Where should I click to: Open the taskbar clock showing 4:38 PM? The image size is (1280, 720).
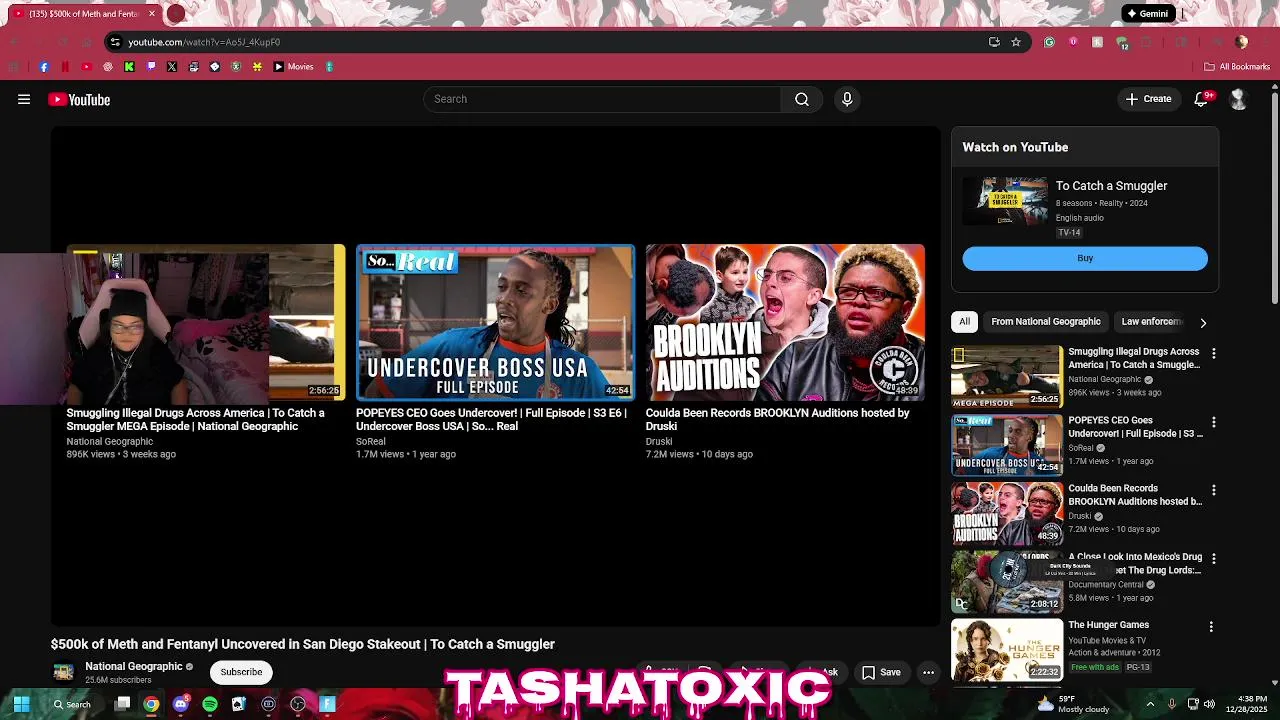[x=1246, y=704]
